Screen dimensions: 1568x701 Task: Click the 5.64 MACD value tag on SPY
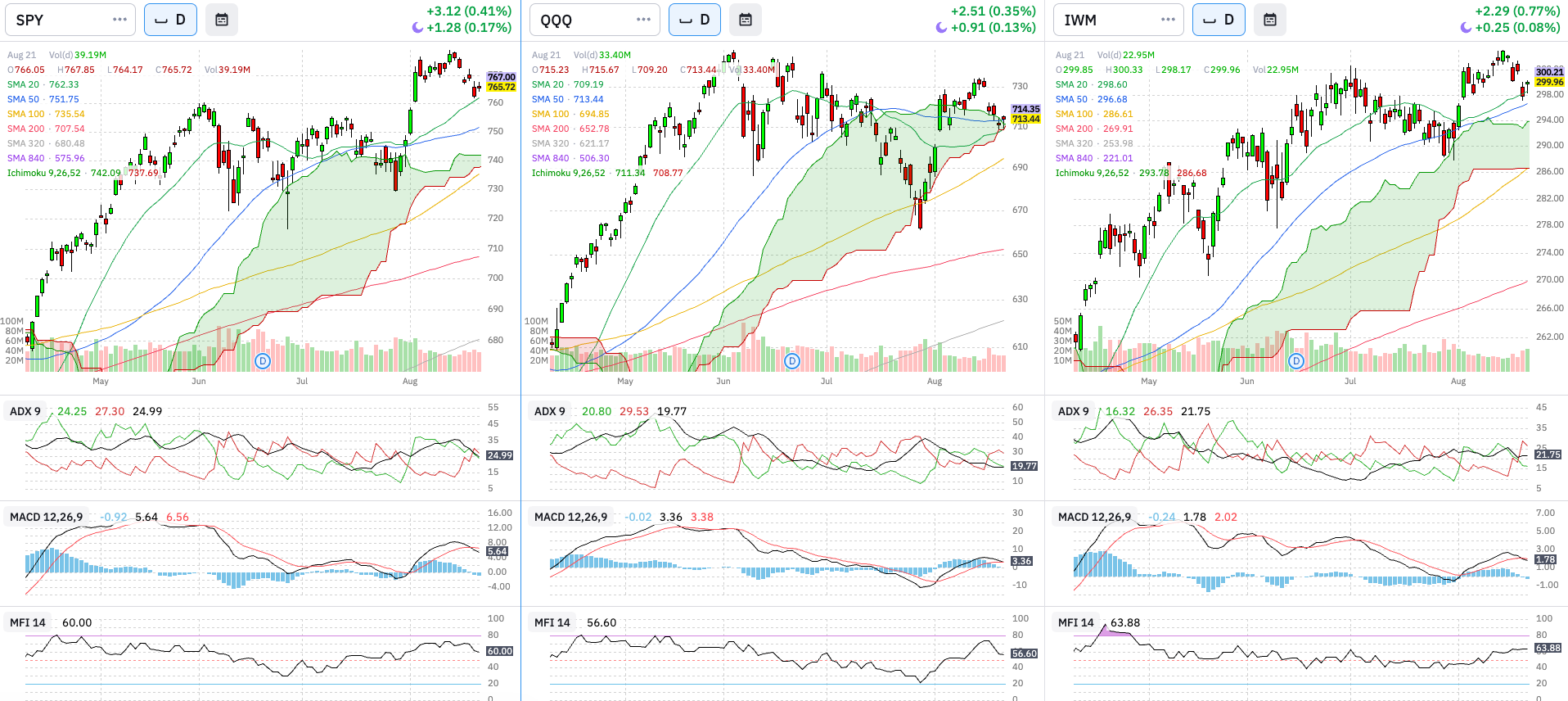tap(498, 551)
